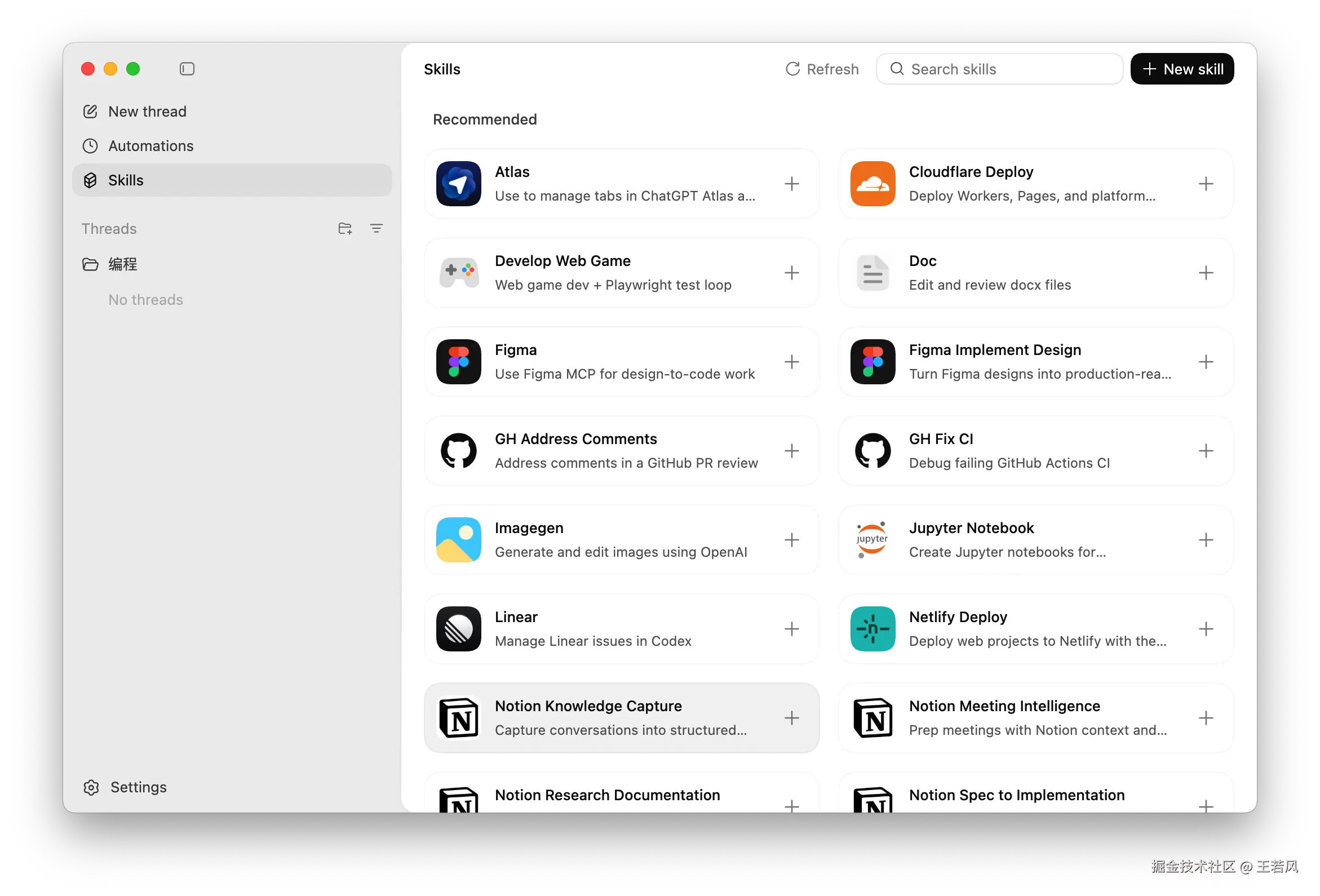Click plus to add Figma skill
Image resolution: width=1320 pixels, height=896 pixels.
point(791,362)
